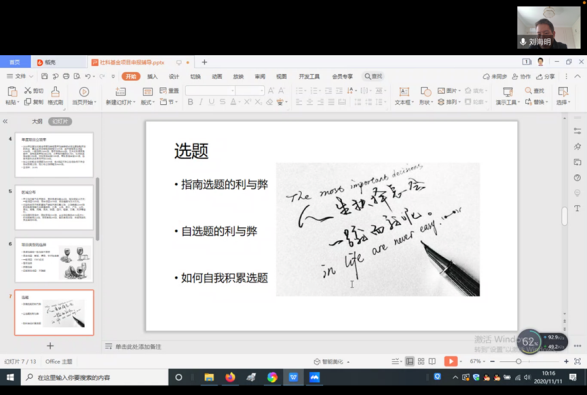Viewport: 587px width, 395px height.
Task: Increase font size with A+ icon
Action: tap(271, 91)
